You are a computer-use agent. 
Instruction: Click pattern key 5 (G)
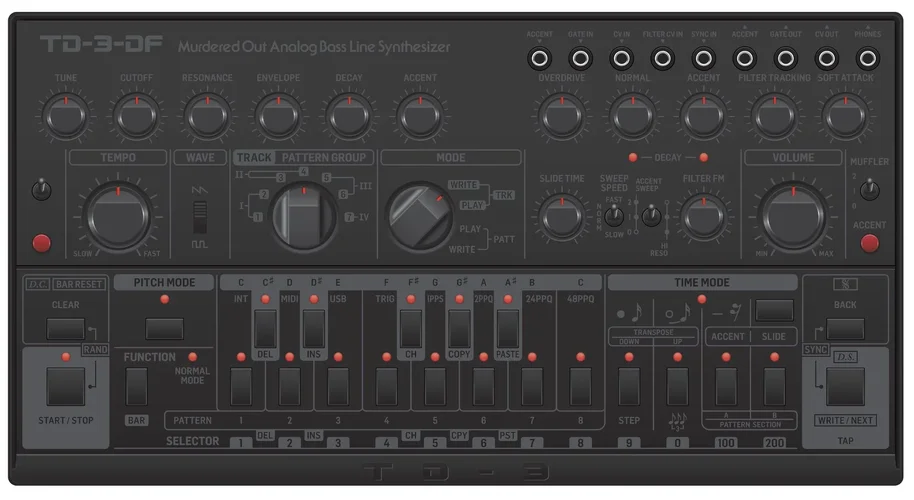click(x=435, y=386)
